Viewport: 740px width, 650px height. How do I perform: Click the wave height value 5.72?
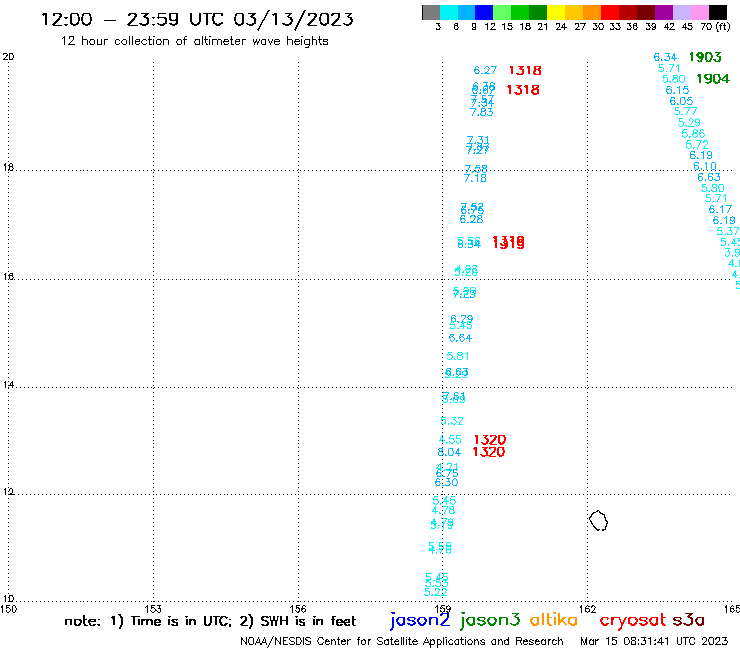(697, 144)
